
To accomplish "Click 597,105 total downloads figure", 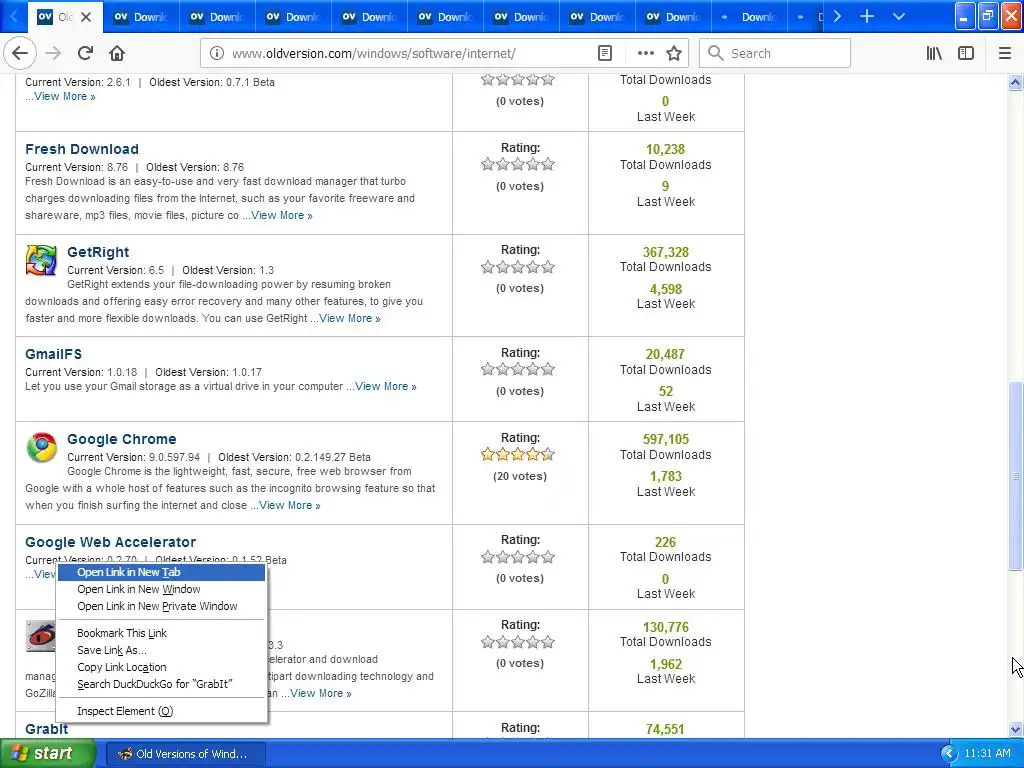I will (x=665, y=439).
